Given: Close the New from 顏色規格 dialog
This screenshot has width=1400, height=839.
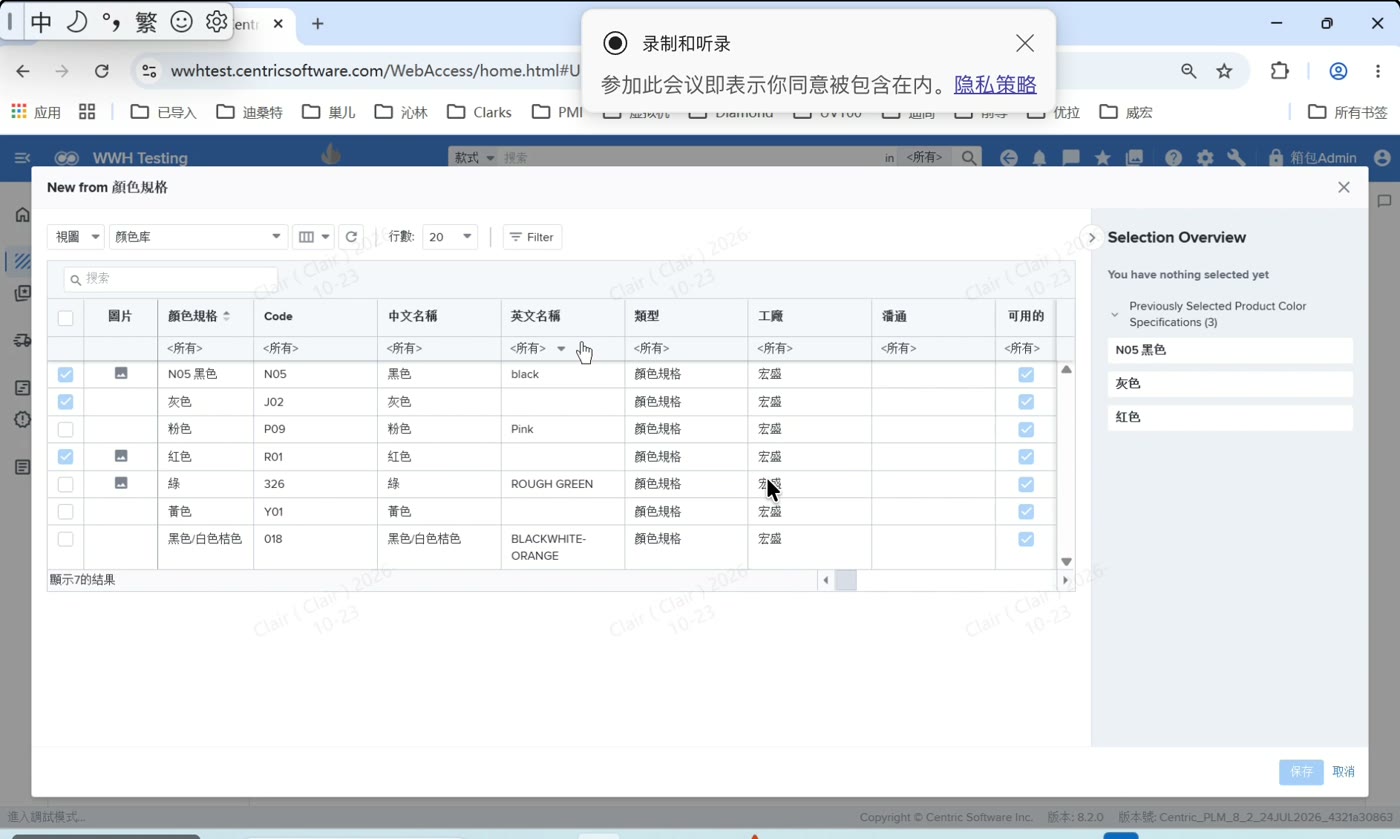Looking at the screenshot, I should point(1344,187).
